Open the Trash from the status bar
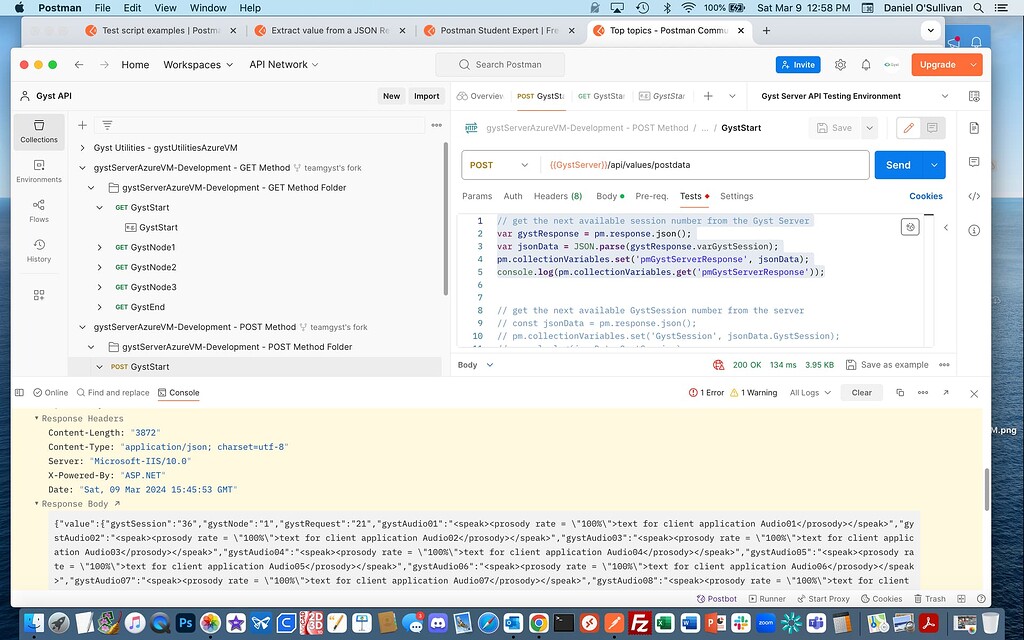Screen dimensions: 1024x640 point(931,598)
